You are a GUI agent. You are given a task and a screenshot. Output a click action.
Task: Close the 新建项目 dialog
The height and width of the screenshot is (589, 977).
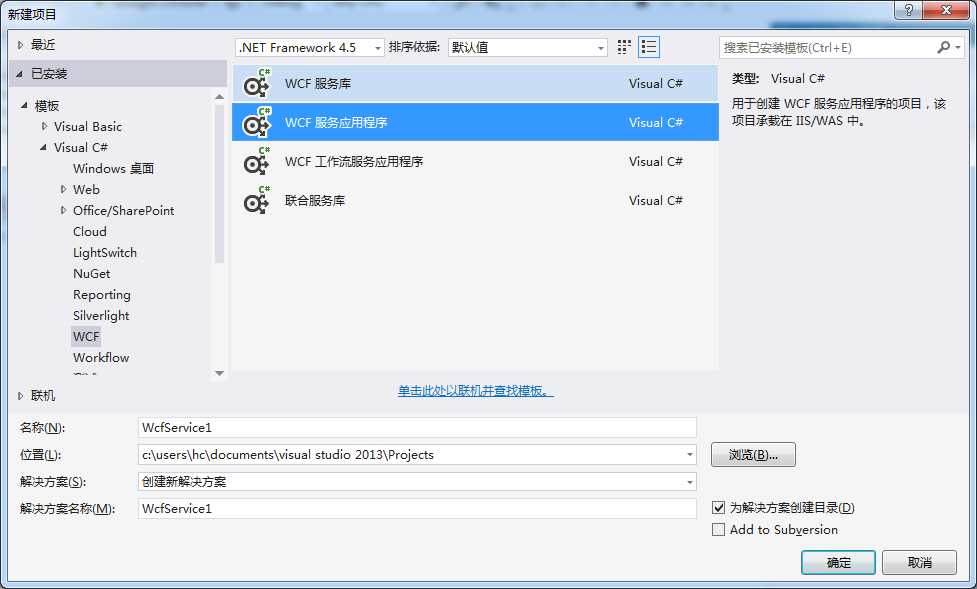point(946,10)
